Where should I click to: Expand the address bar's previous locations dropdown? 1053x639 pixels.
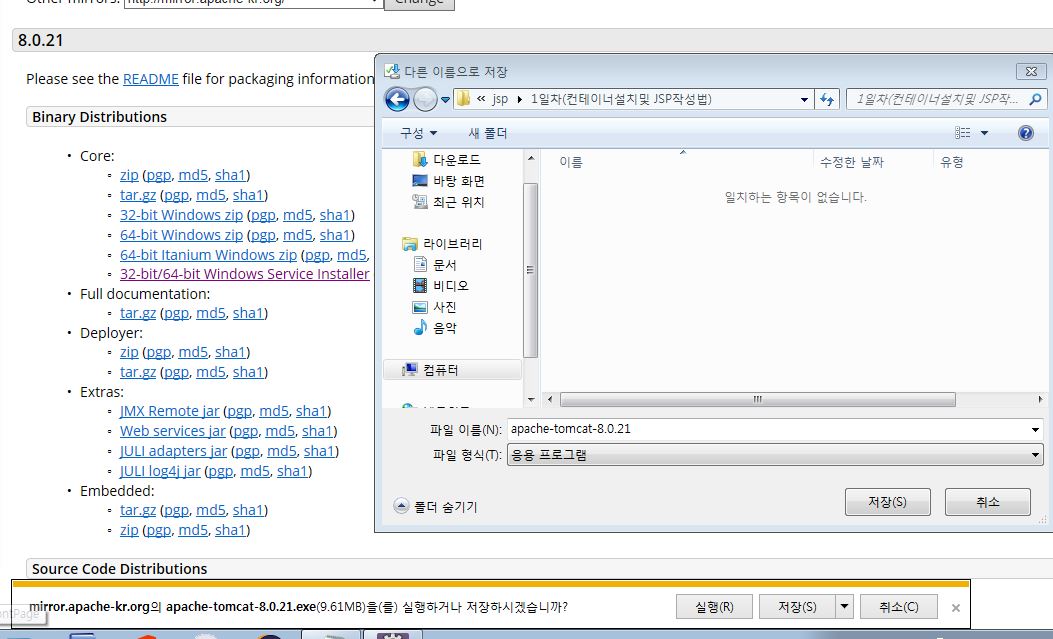pos(804,100)
